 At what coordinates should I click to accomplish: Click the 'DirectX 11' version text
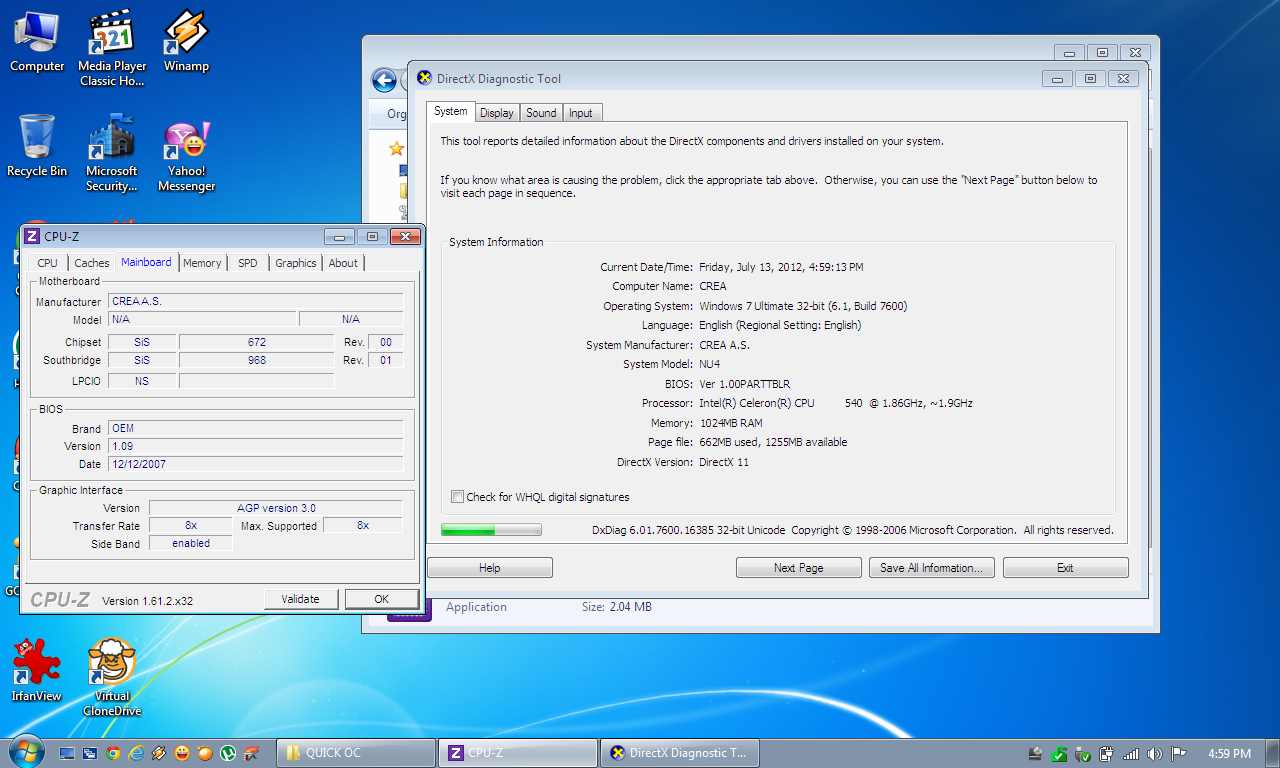(x=724, y=462)
